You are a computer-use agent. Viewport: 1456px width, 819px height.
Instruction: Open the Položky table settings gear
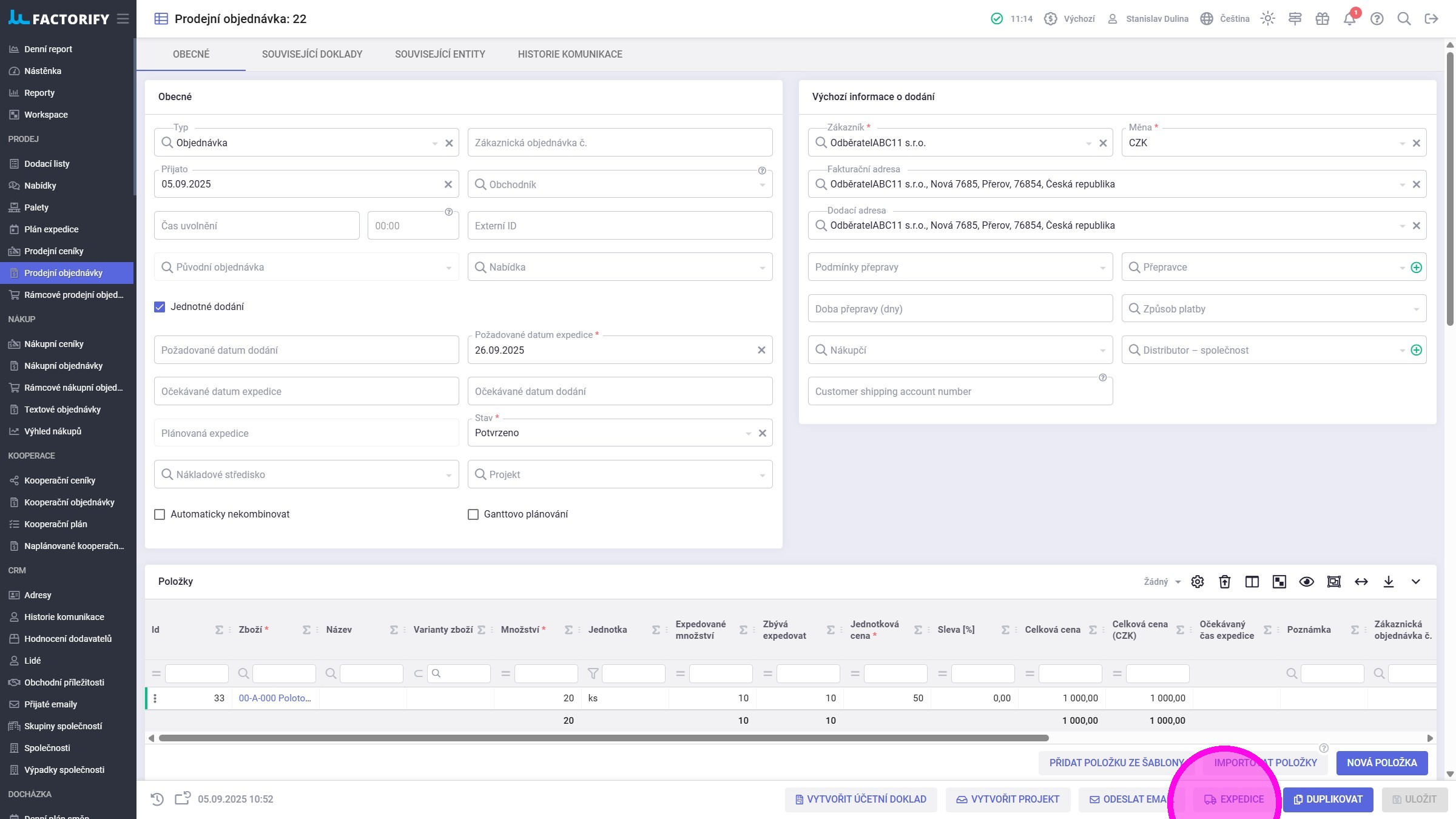pos(1197,582)
